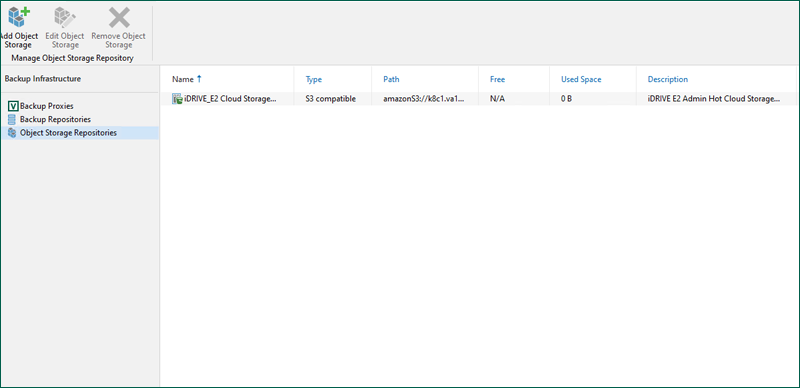The image size is (800, 388).
Task: Click the N/A free space cell
Action: [497, 99]
